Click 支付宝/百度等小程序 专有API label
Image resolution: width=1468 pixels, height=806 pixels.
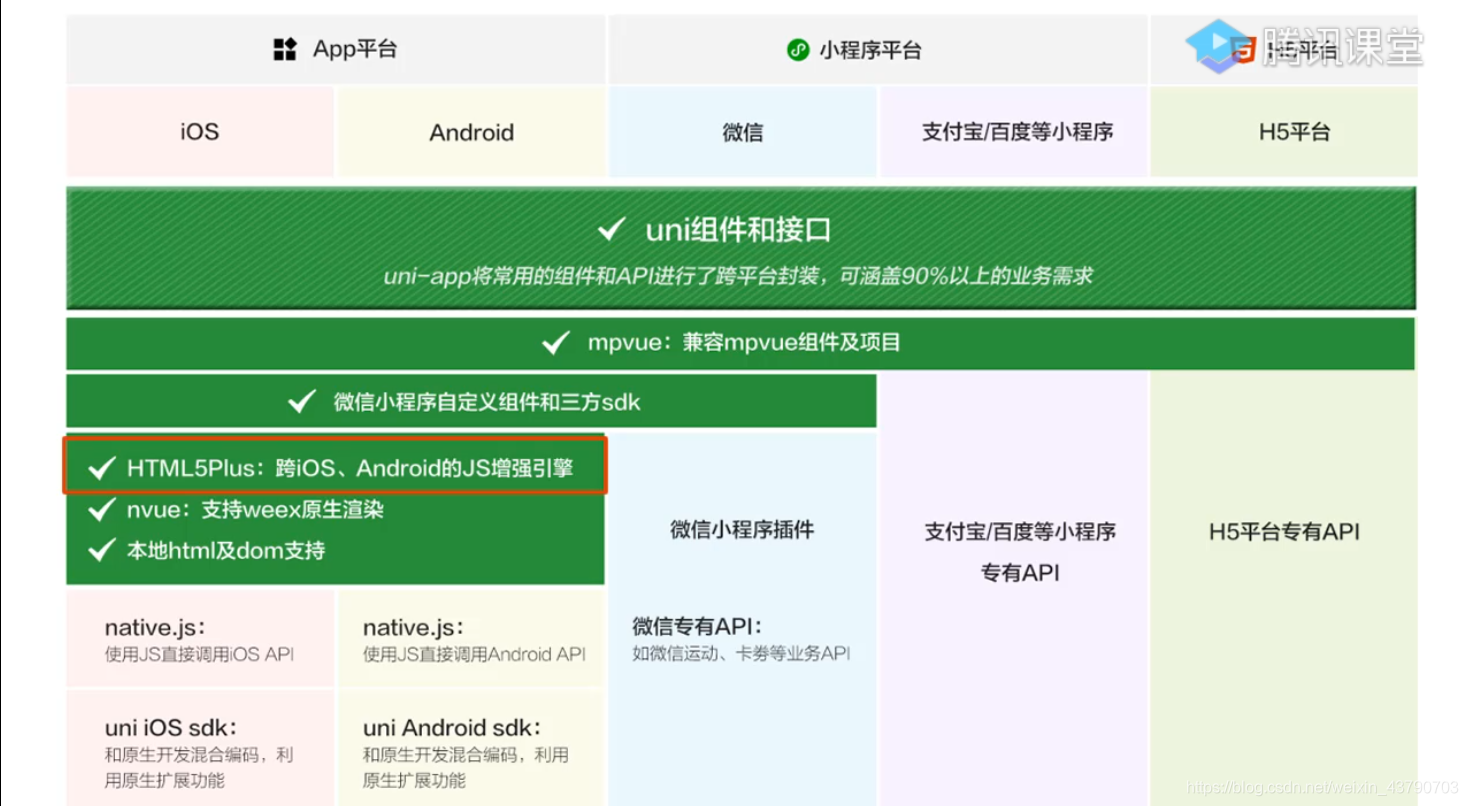point(1020,552)
